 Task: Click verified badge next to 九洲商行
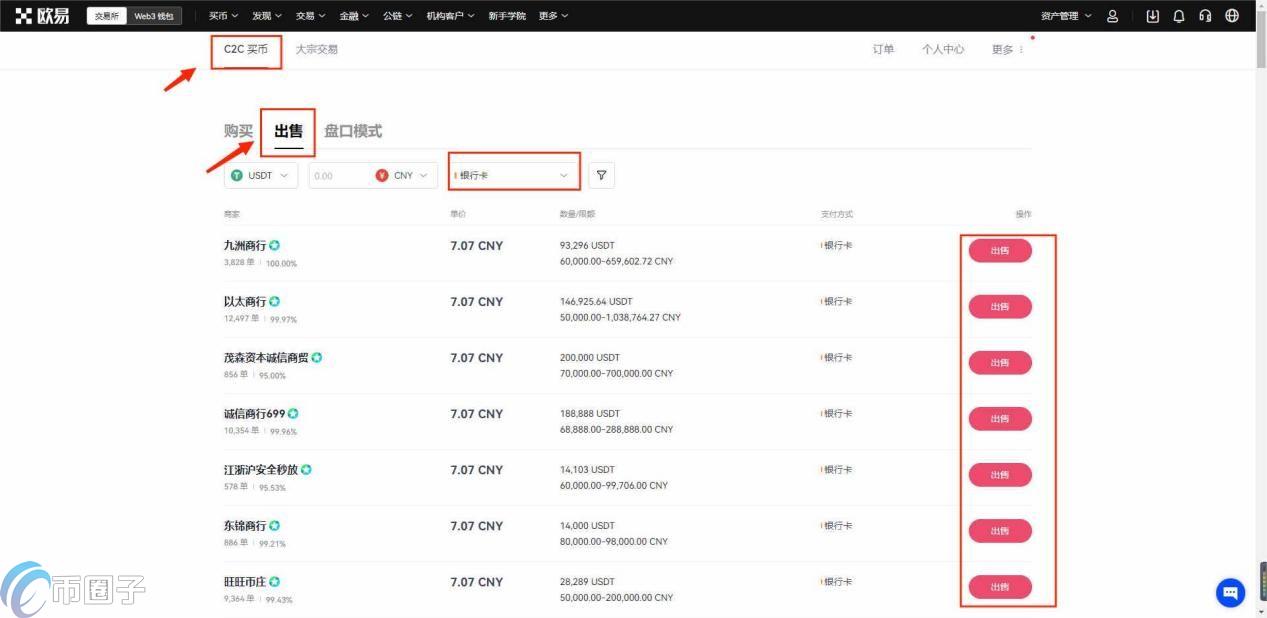click(274, 245)
